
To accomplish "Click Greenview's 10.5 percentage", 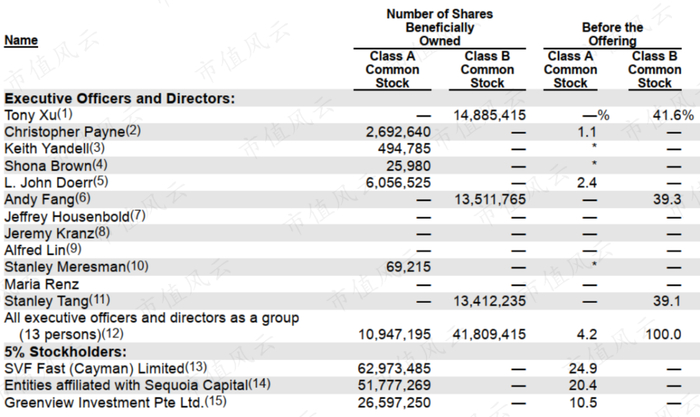I will (583, 402).
